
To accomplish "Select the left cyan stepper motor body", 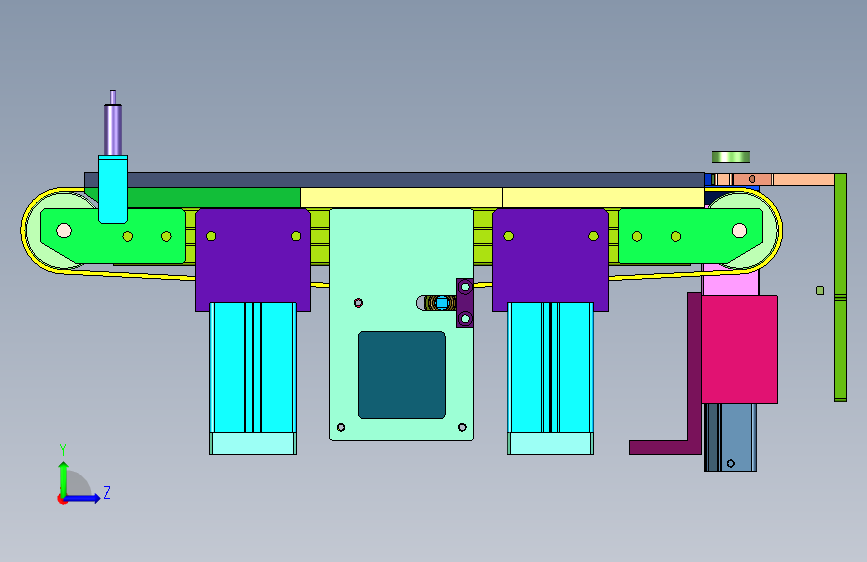I will pyautogui.click(x=253, y=367).
